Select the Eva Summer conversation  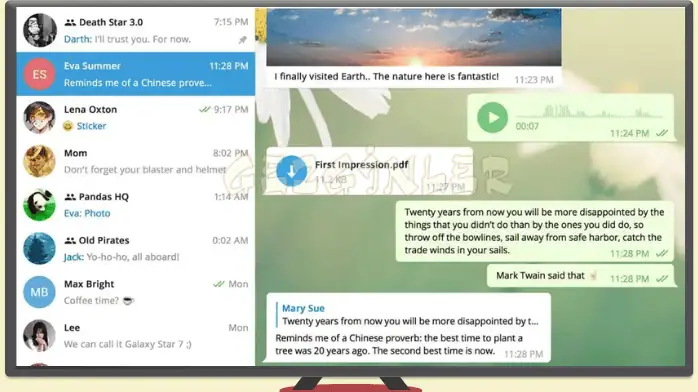136,74
